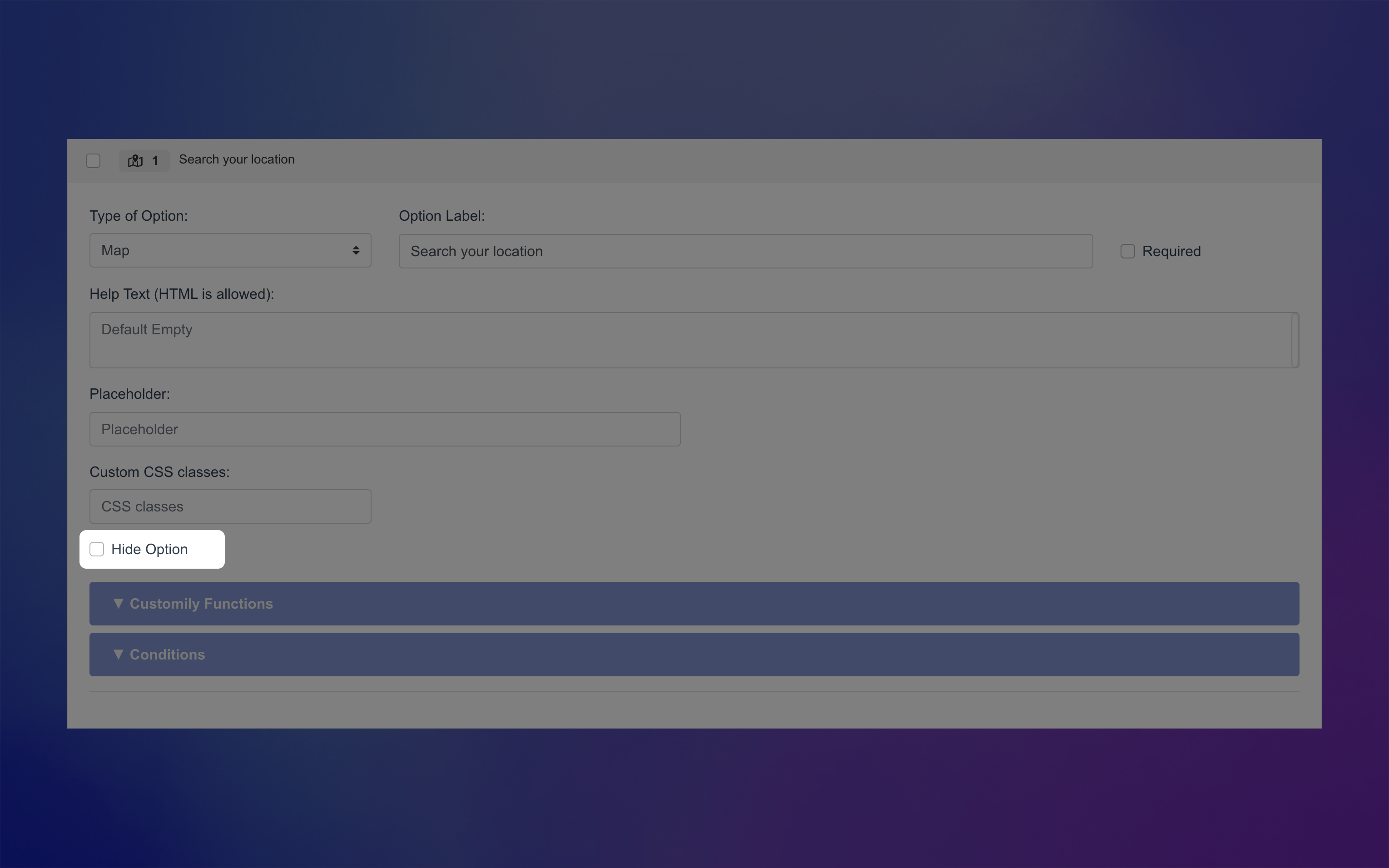
Task: Open the Type of Option dropdown
Action: coord(229,250)
